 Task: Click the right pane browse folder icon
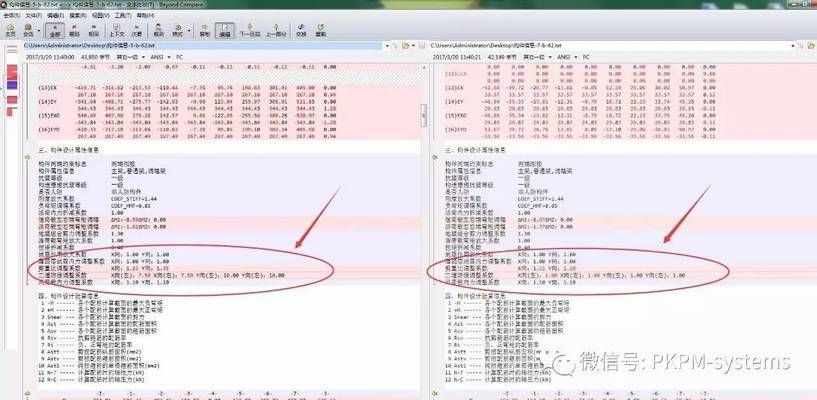pyautogui.click(x=812, y=46)
